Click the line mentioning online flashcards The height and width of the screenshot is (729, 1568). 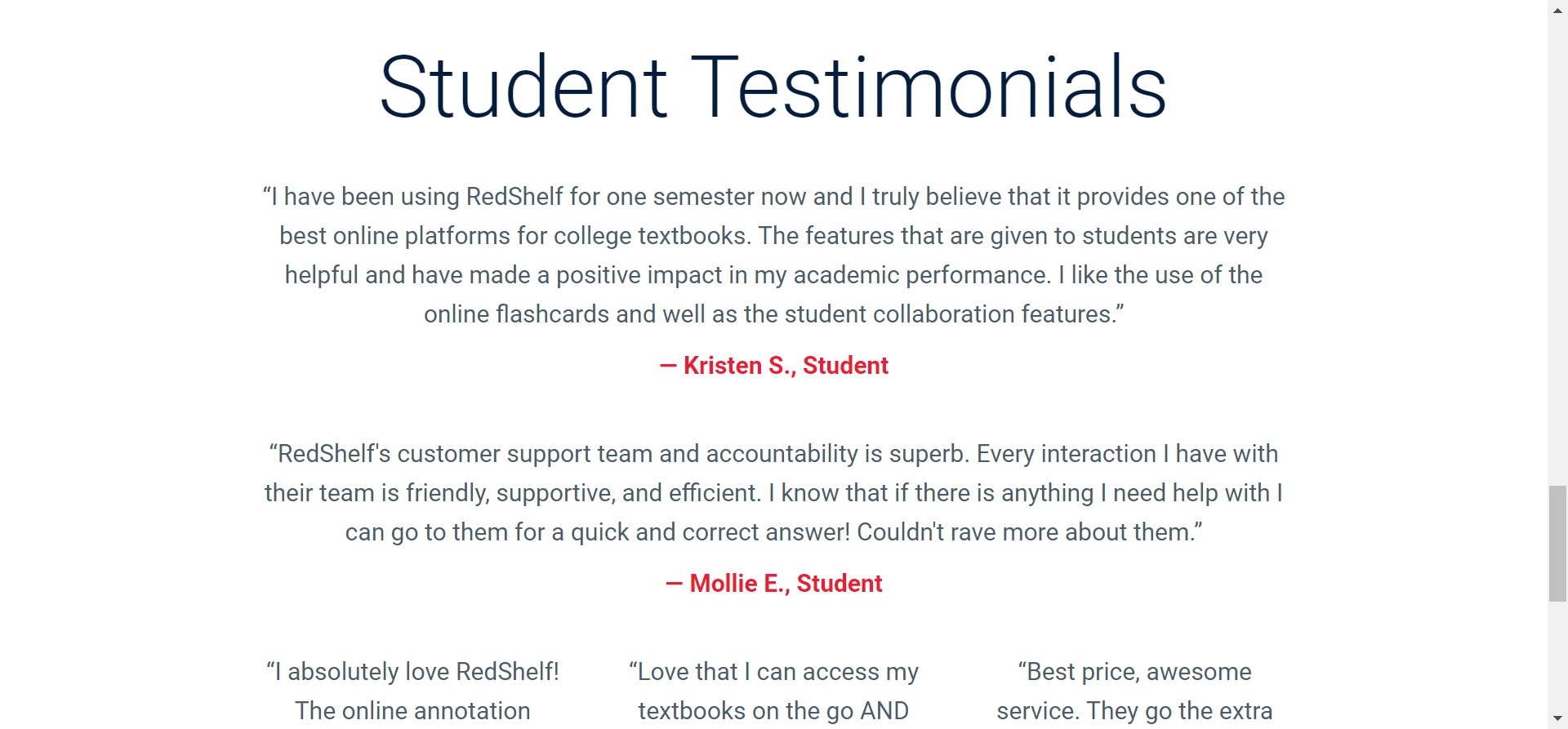pos(773,314)
